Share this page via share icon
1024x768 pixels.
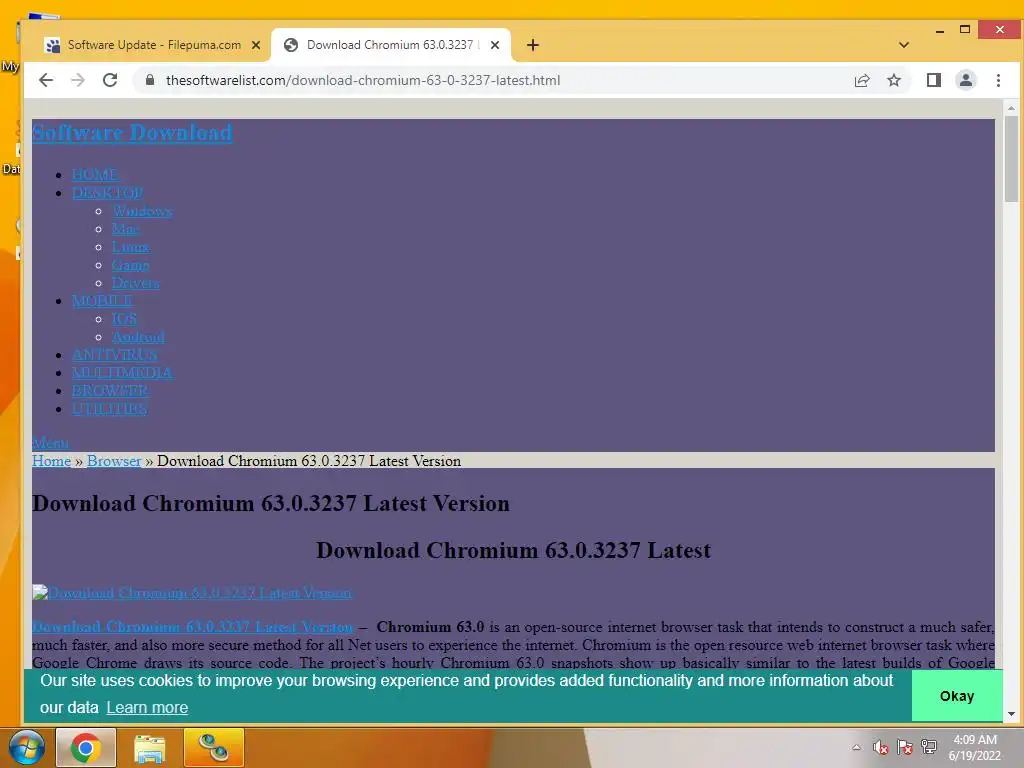click(x=861, y=80)
